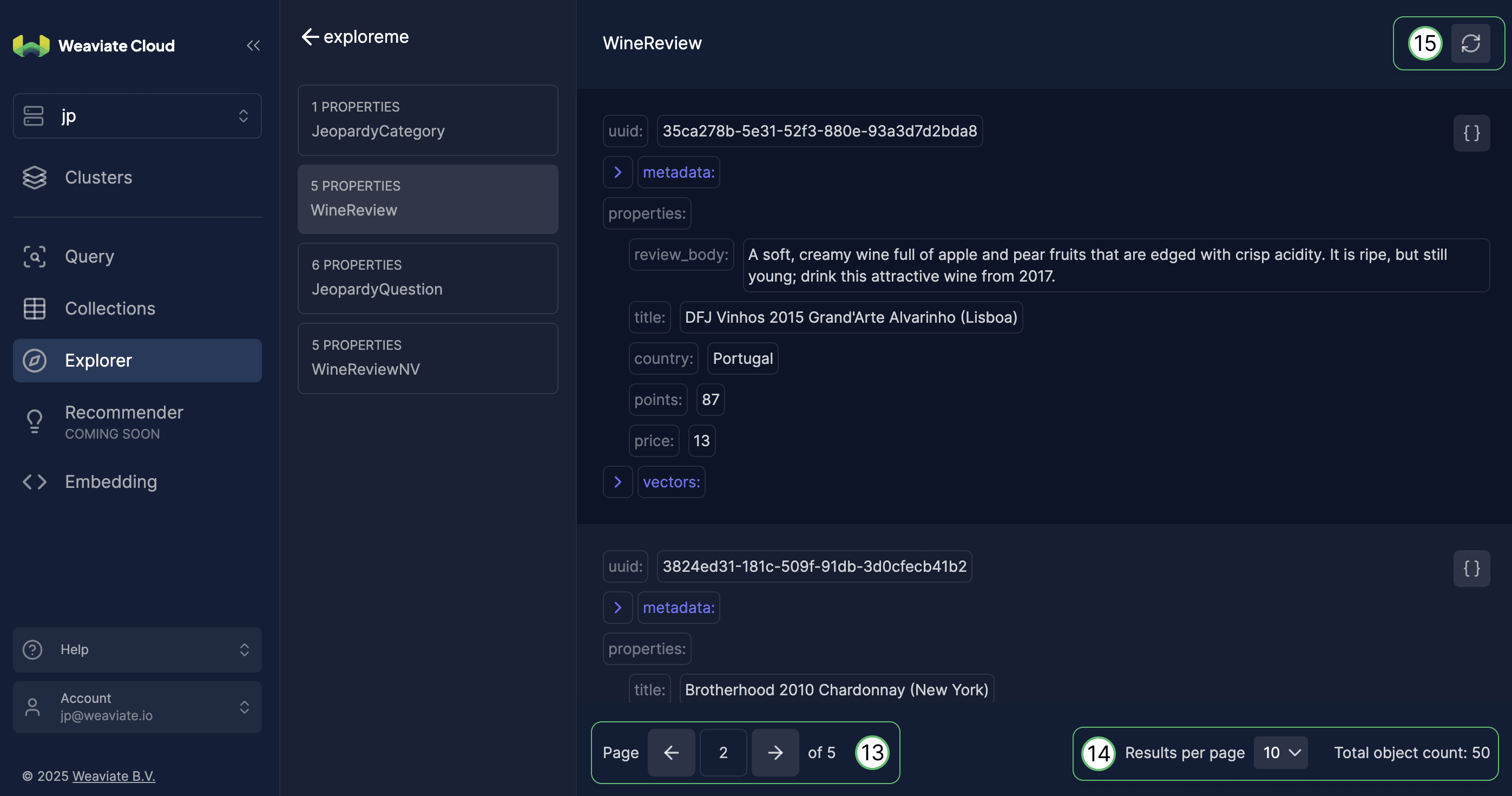Screen dimensions: 1512x796
Task: Toggle the left sidebar collapse button
Action: 253,45
